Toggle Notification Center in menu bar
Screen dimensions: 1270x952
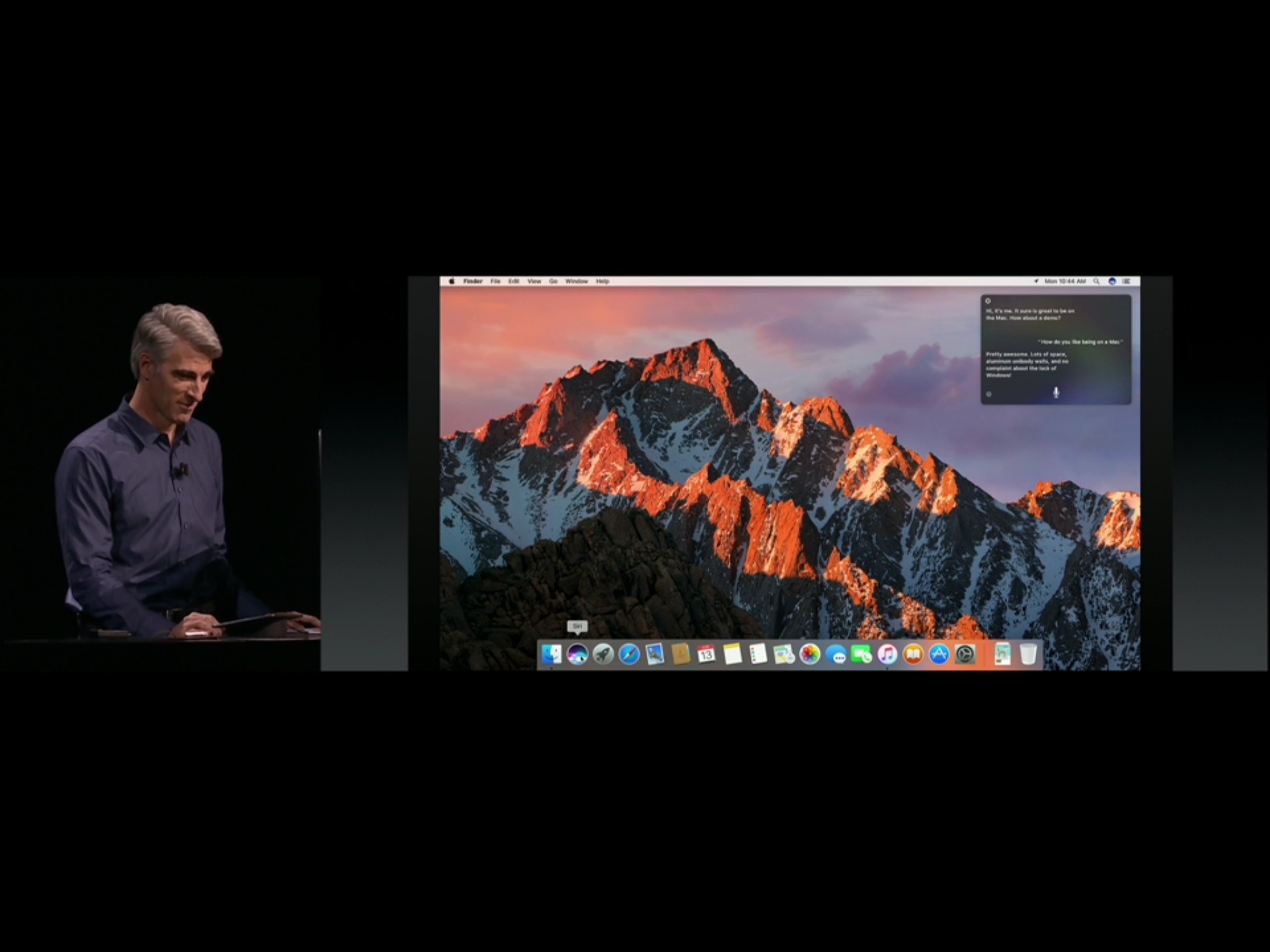pos(1127,281)
